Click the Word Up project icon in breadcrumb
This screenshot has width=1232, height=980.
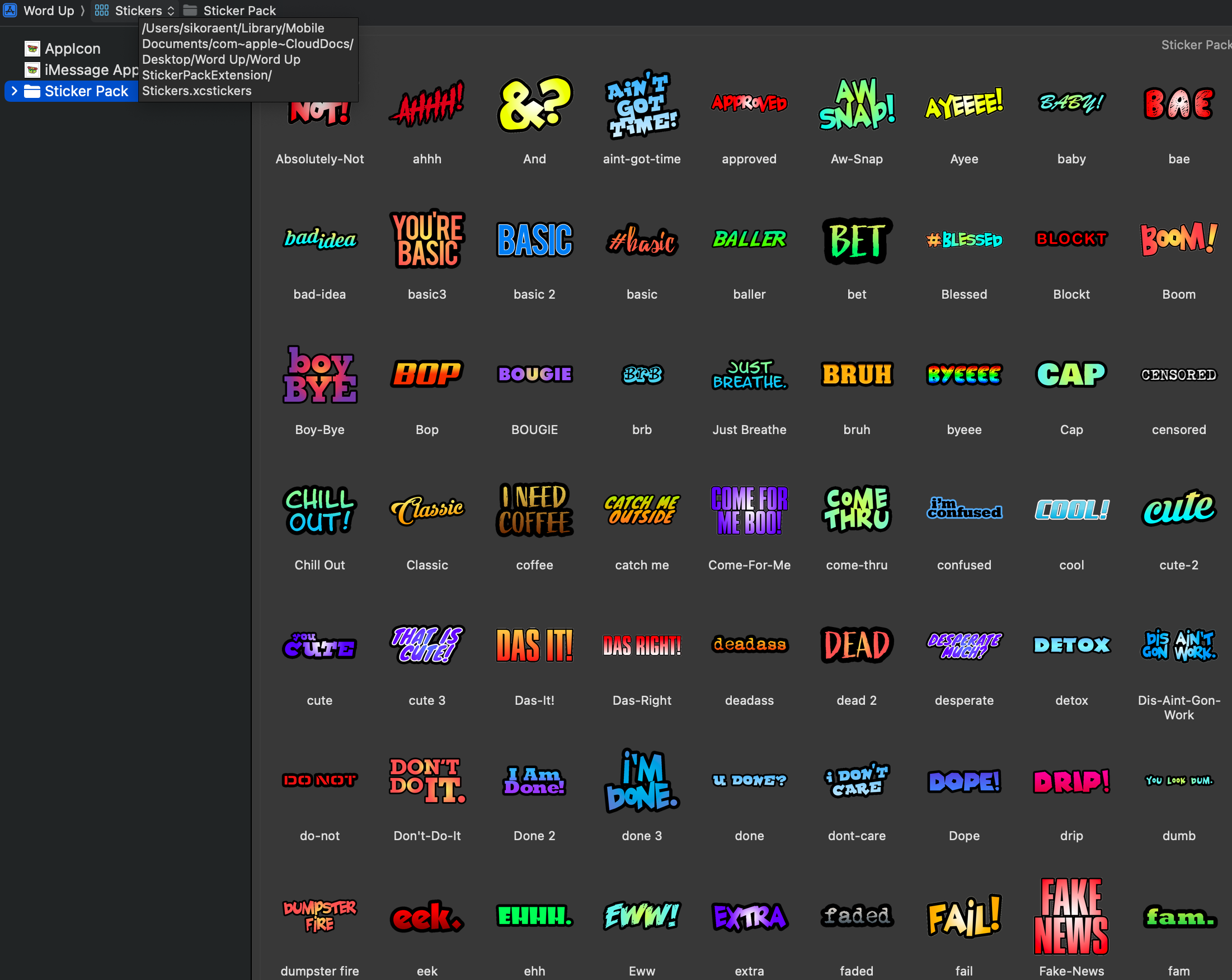[x=10, y=10]
